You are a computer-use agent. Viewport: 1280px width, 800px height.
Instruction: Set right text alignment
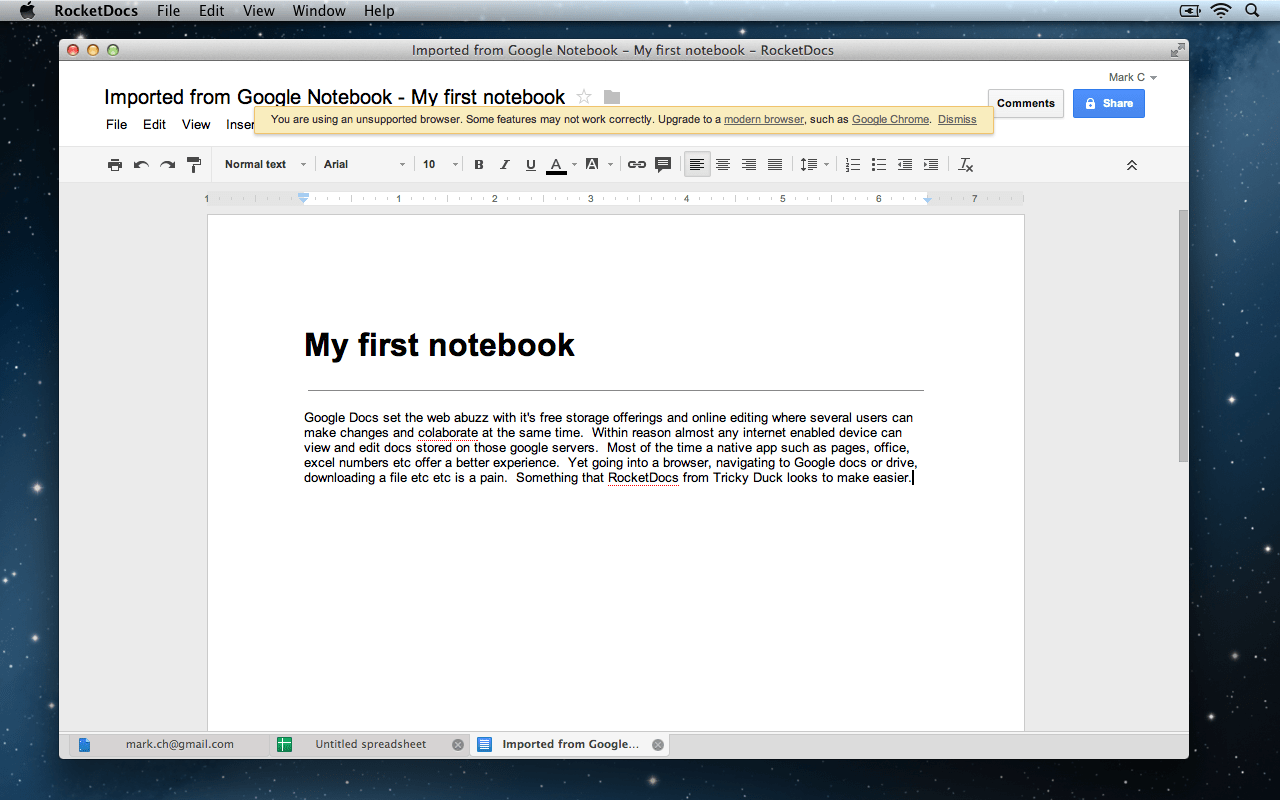coord(749,165)
